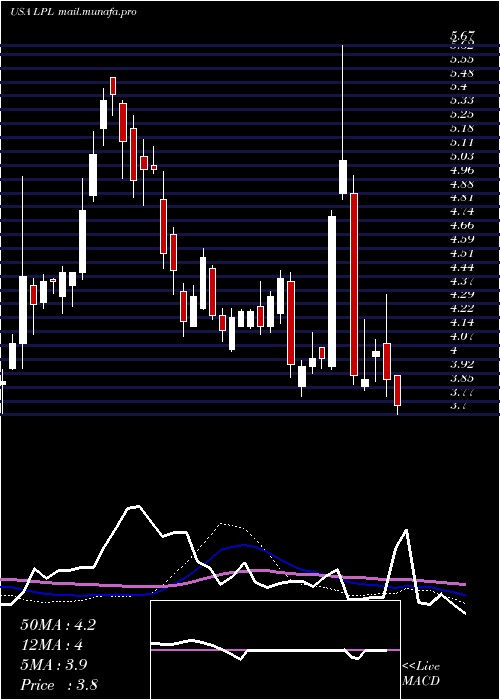Select the 5.11 price level label
Viewport: 500px width, 700px height.
462,142
